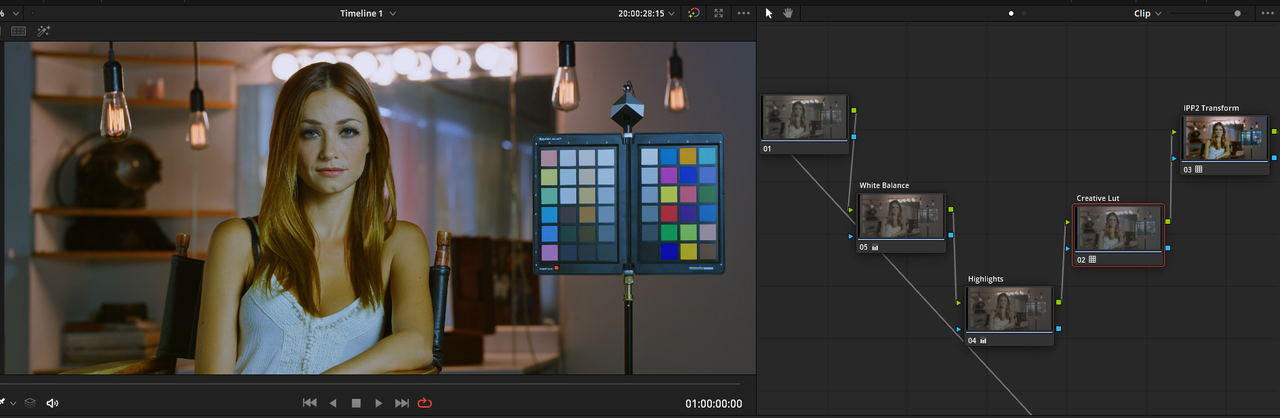
Task: Open the Clip mode dropdown
Action: pyautogui.click(x=1147, y=14)
